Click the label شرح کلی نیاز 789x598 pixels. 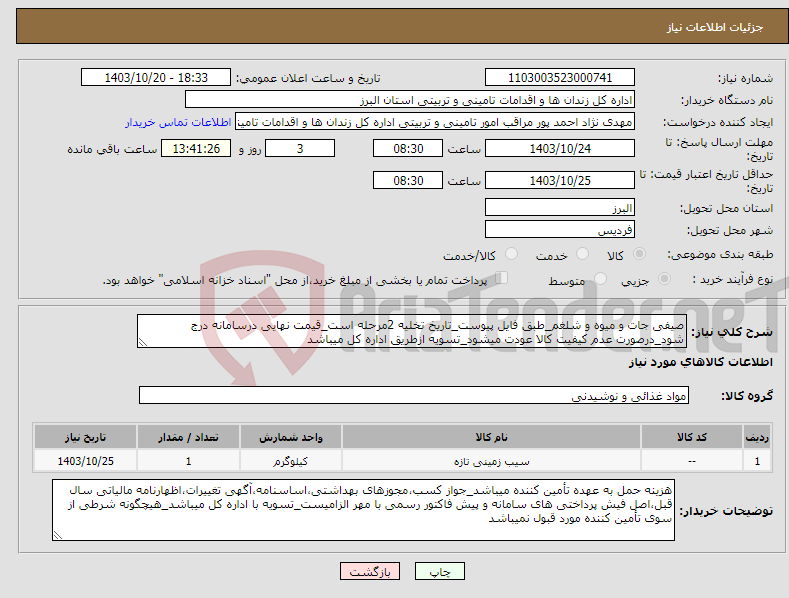point(732,332)
